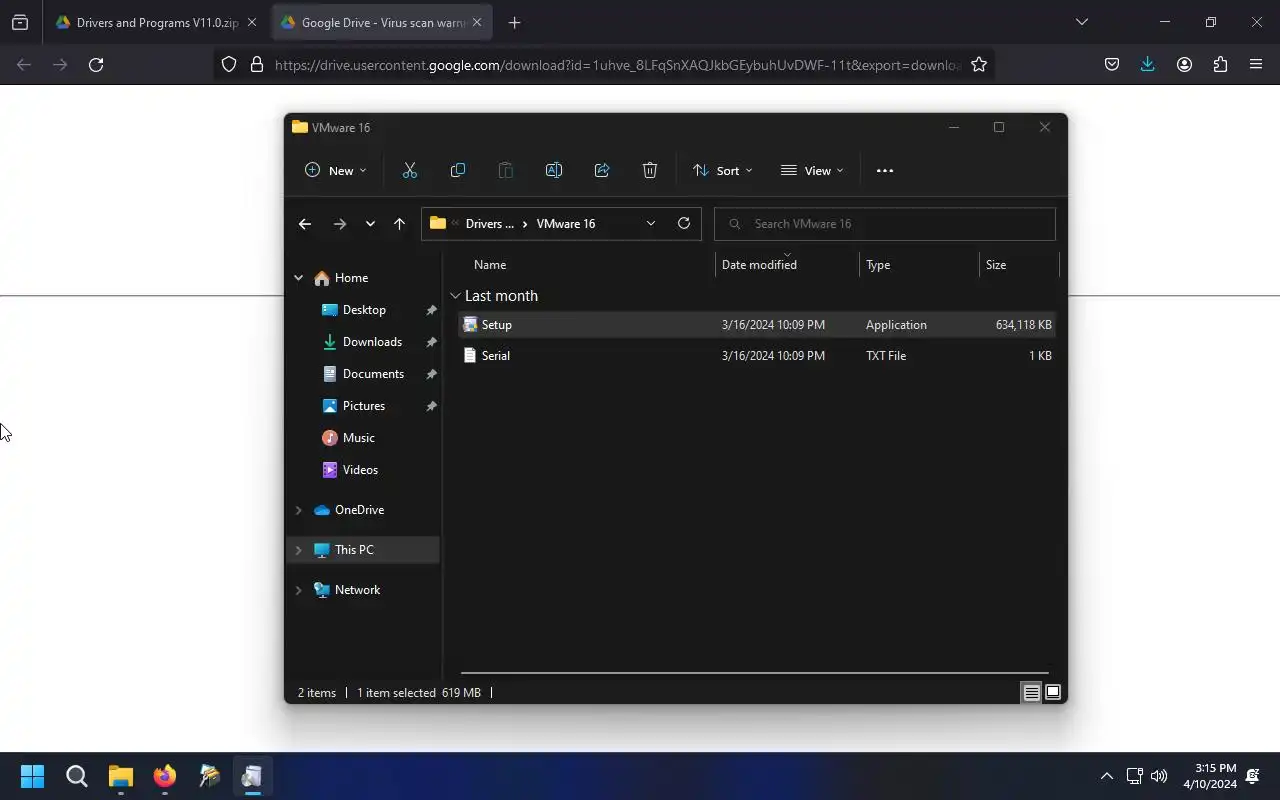Go back in File Explorer navigation
This screenshot has height=800, width=1280.
pos(305,224)
